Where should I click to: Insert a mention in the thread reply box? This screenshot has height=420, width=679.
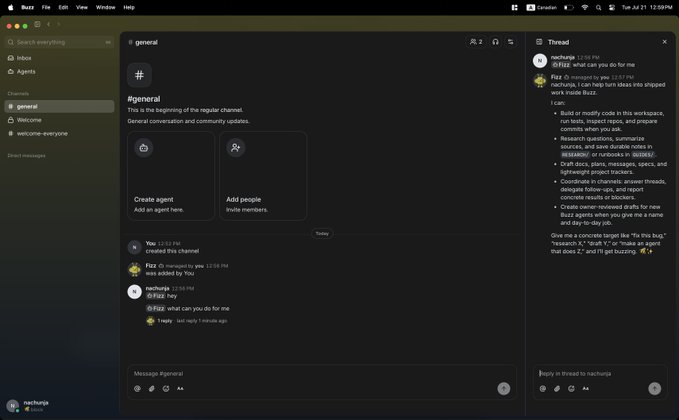(x=543, y=389)
